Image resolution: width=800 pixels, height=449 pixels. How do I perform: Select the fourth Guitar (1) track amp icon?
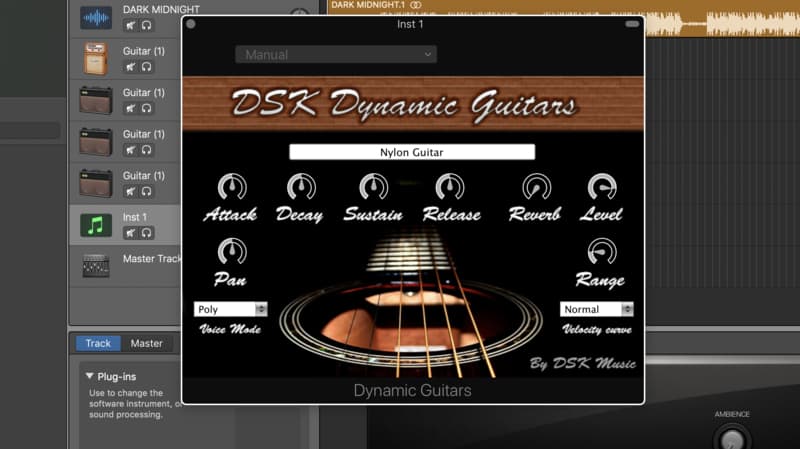click(x=96, y=183)
